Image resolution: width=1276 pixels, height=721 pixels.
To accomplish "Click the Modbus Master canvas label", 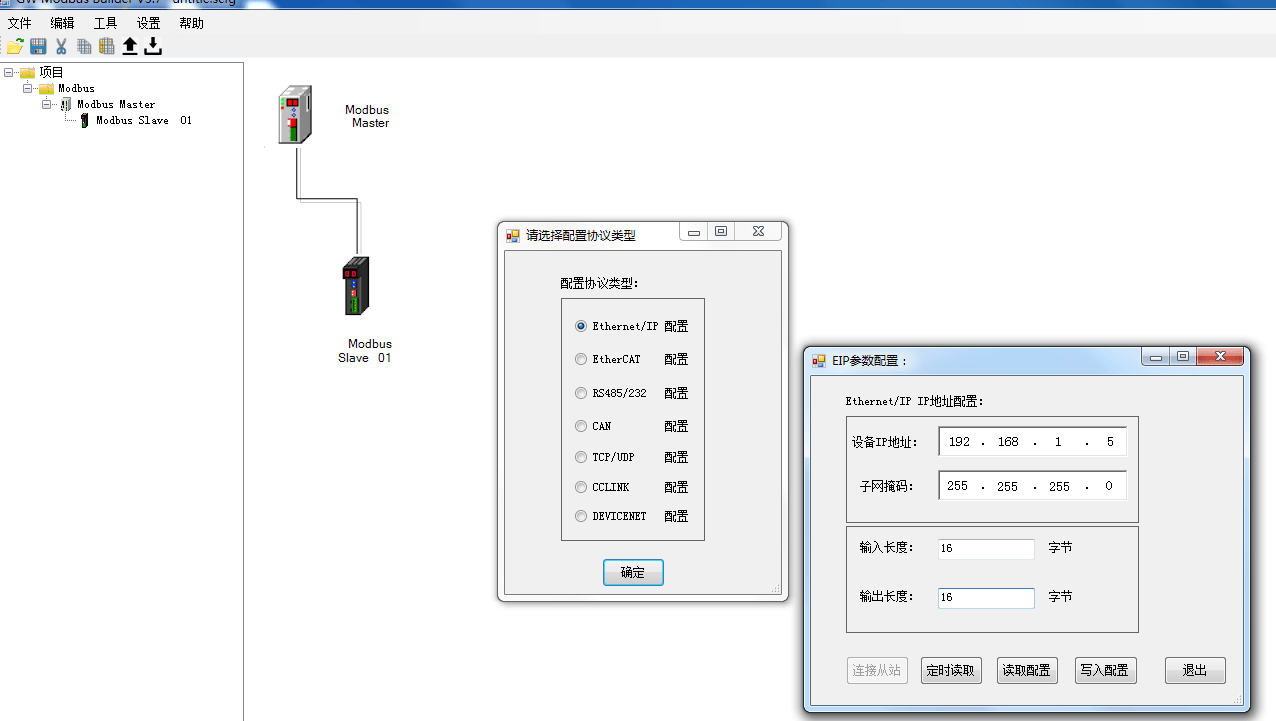I will tap(367, 116).
